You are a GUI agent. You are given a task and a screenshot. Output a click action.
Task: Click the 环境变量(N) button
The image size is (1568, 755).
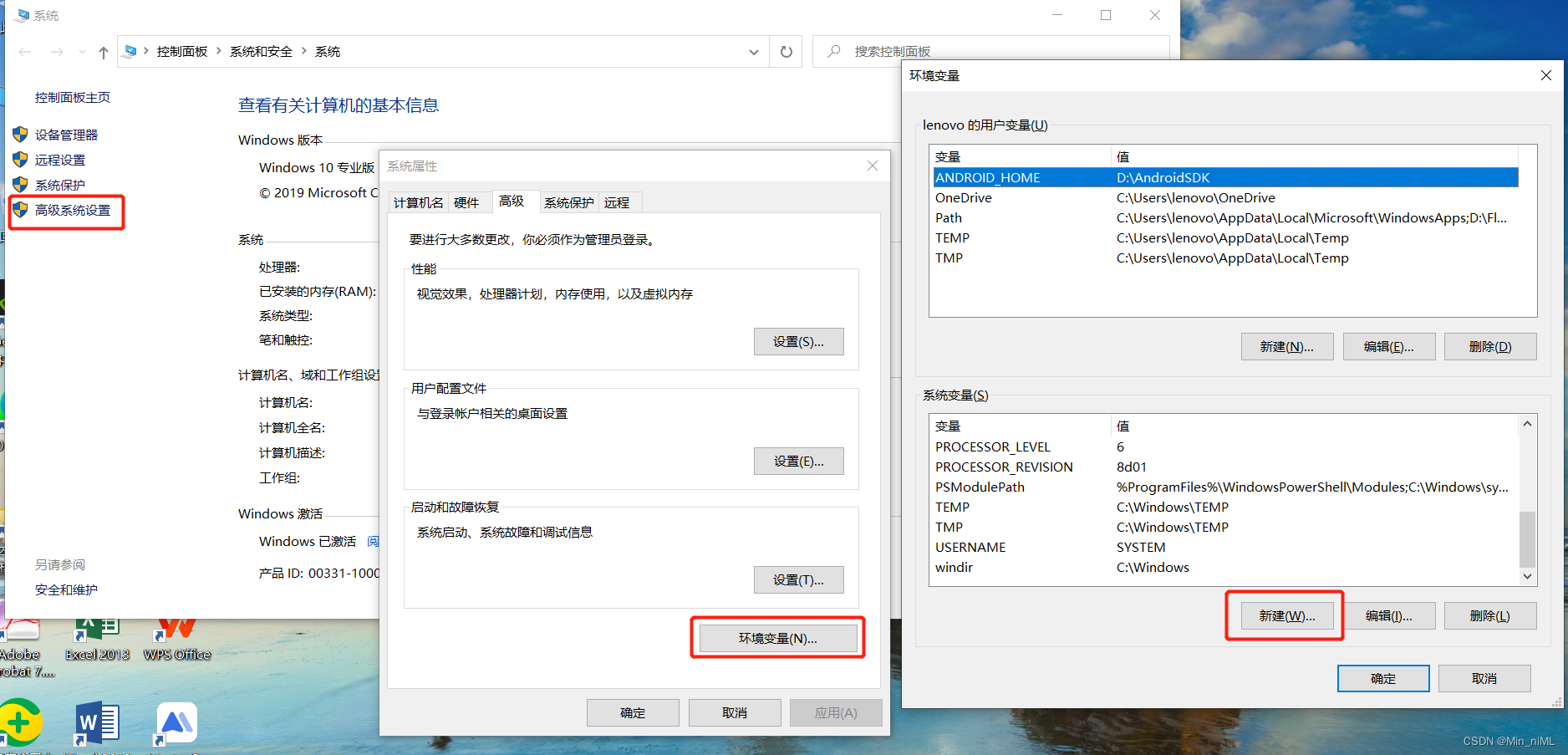point(776,637)
